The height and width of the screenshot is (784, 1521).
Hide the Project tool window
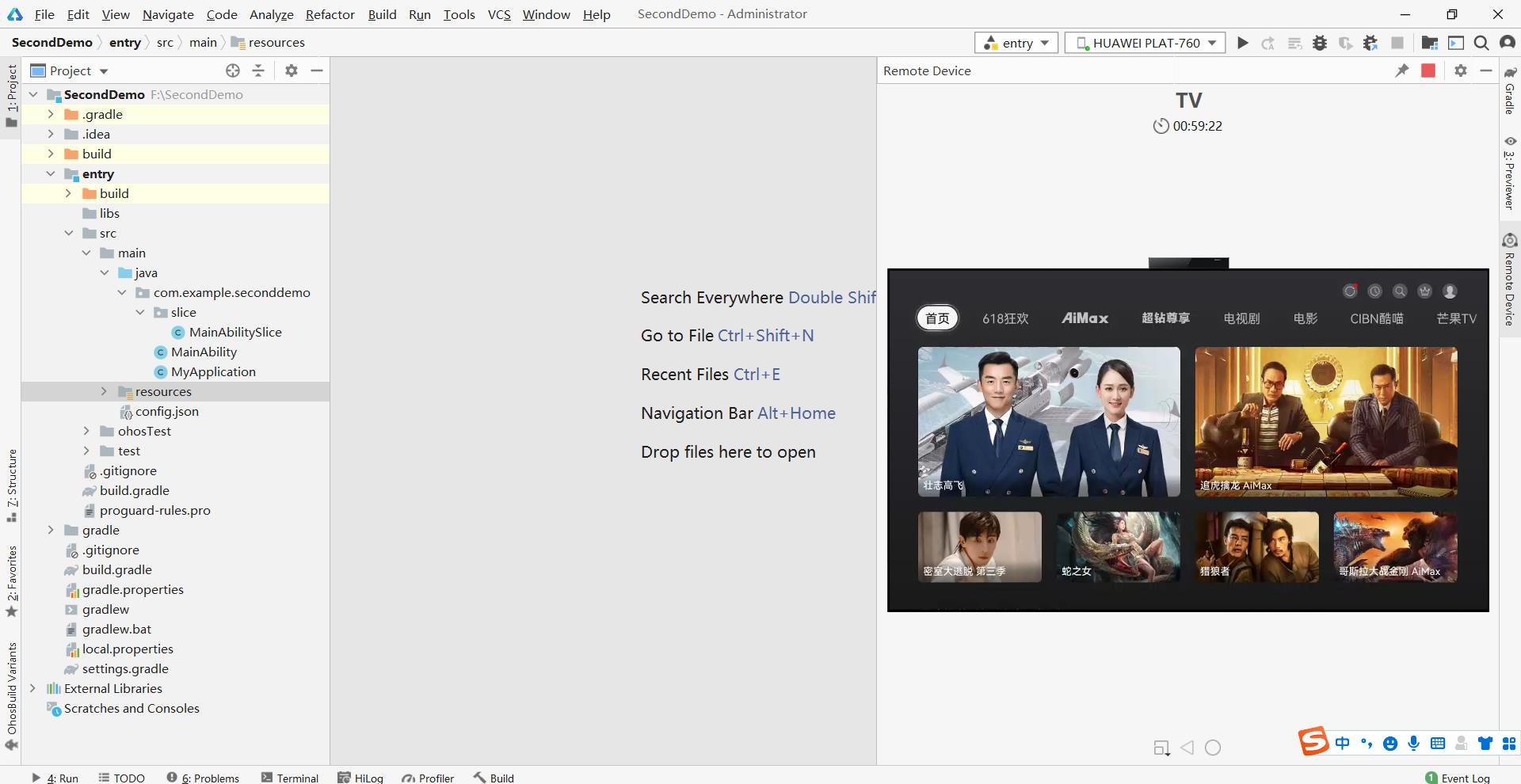(x=317, y=70)
